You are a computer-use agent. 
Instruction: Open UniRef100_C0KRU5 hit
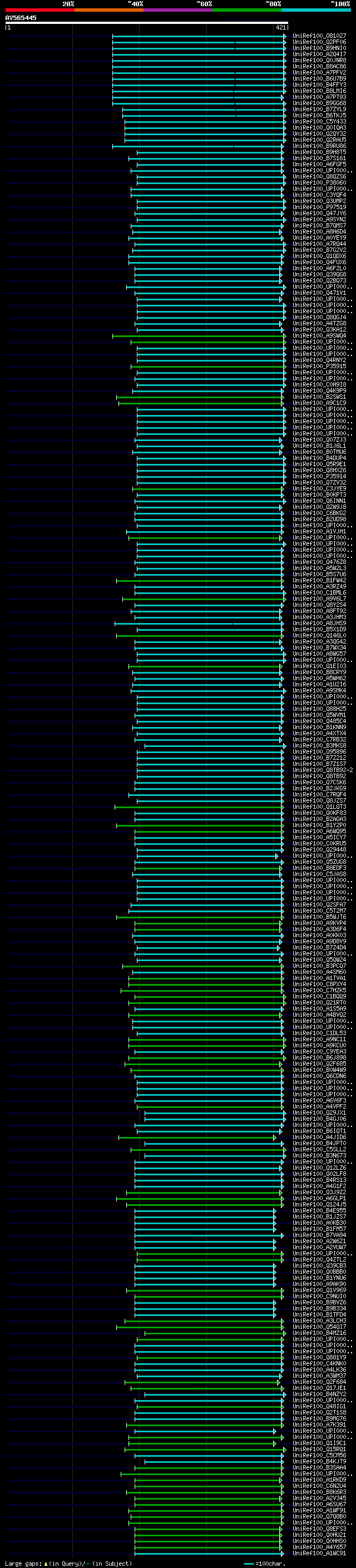tap(319, 844)
